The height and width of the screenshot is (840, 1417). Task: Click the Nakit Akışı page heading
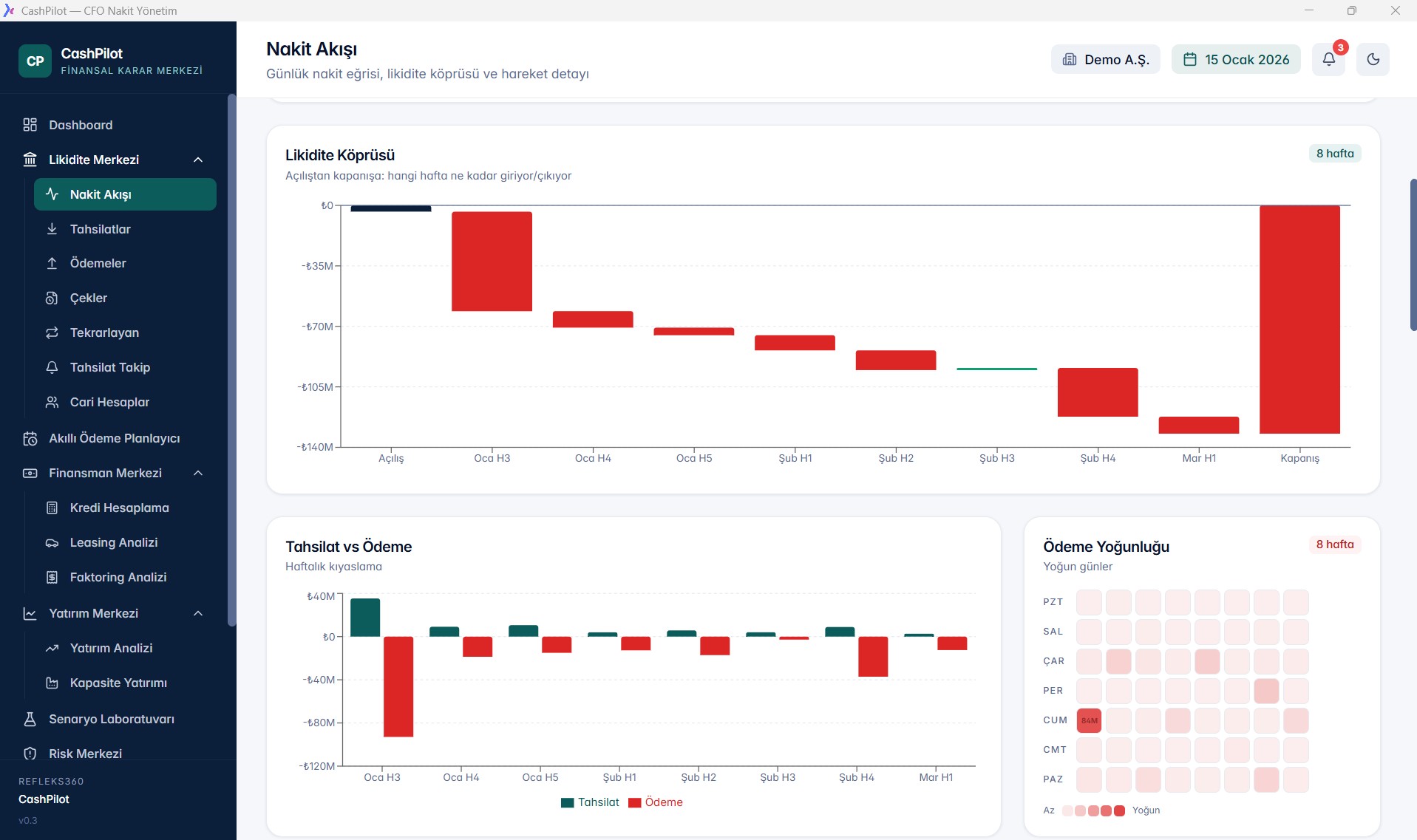tap(311, 49)
